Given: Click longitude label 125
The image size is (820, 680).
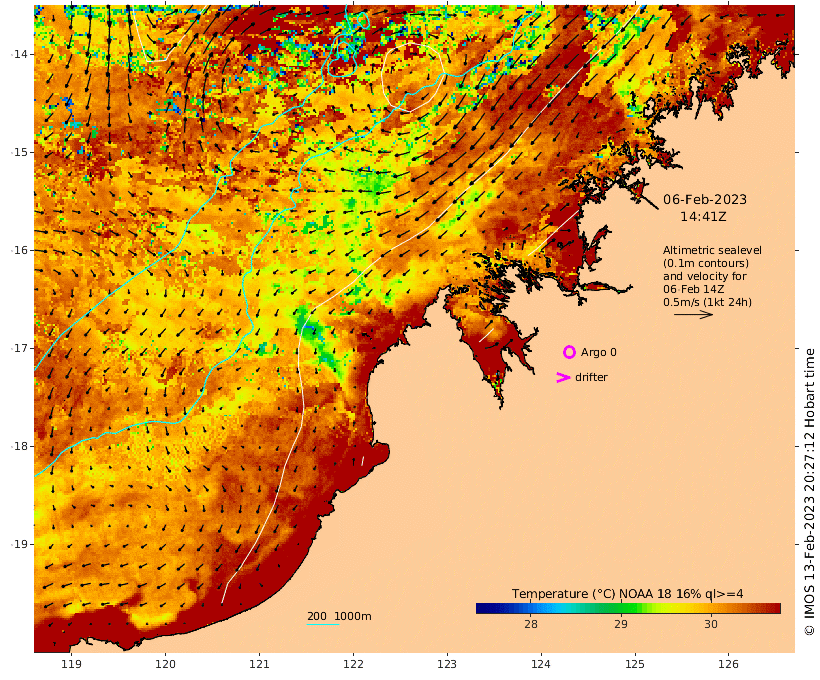Looking at the screenshot, I should pos(635,664).
